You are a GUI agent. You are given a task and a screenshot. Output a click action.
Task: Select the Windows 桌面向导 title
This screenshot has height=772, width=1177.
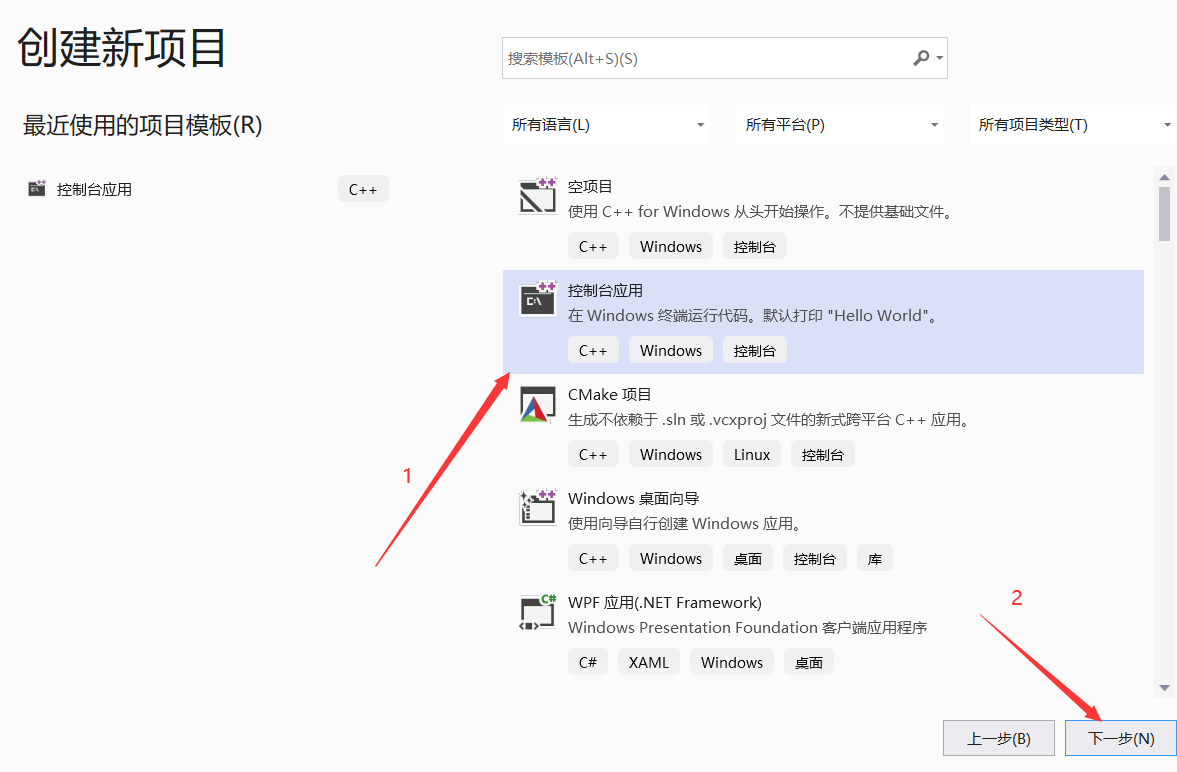tap(633, 499)
